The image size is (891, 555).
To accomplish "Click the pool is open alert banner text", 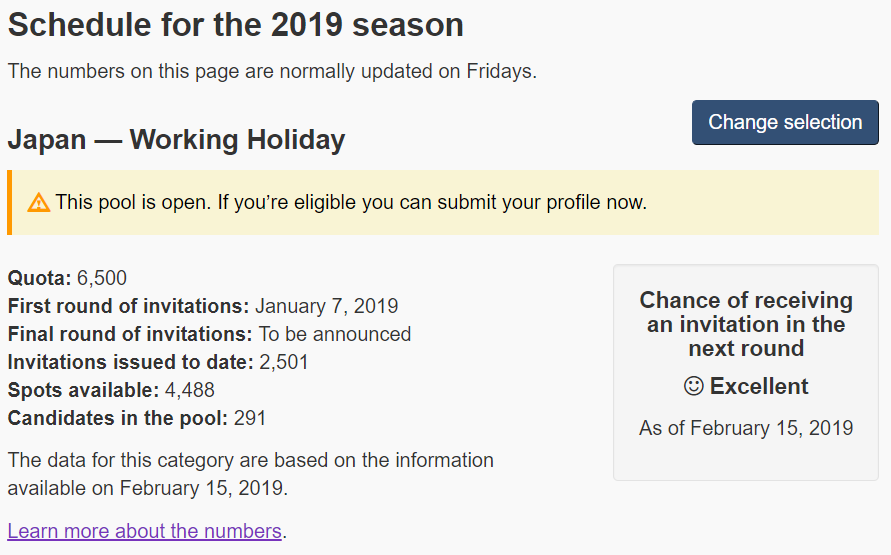I will pos(351,202).
